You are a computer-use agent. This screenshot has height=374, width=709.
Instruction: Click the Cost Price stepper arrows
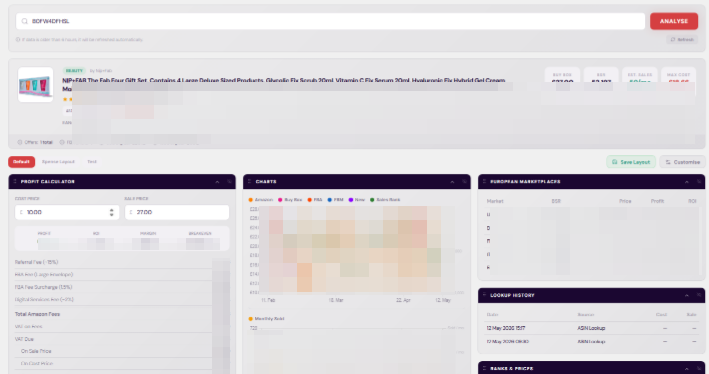coord(112,212)
